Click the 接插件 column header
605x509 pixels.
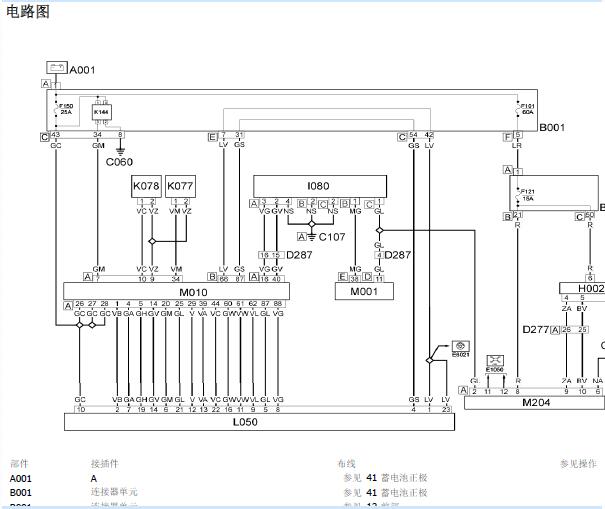(x=105, y=463)
